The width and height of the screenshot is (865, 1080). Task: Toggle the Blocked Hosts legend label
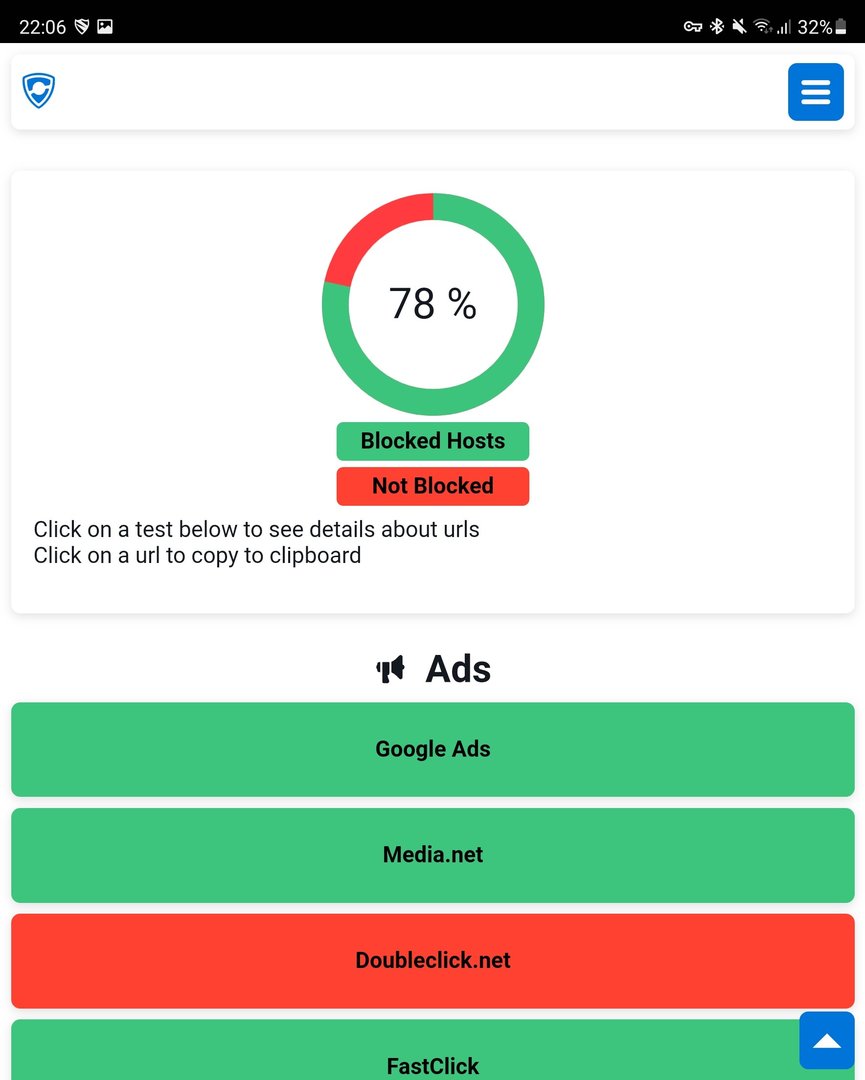click(432, 441)
